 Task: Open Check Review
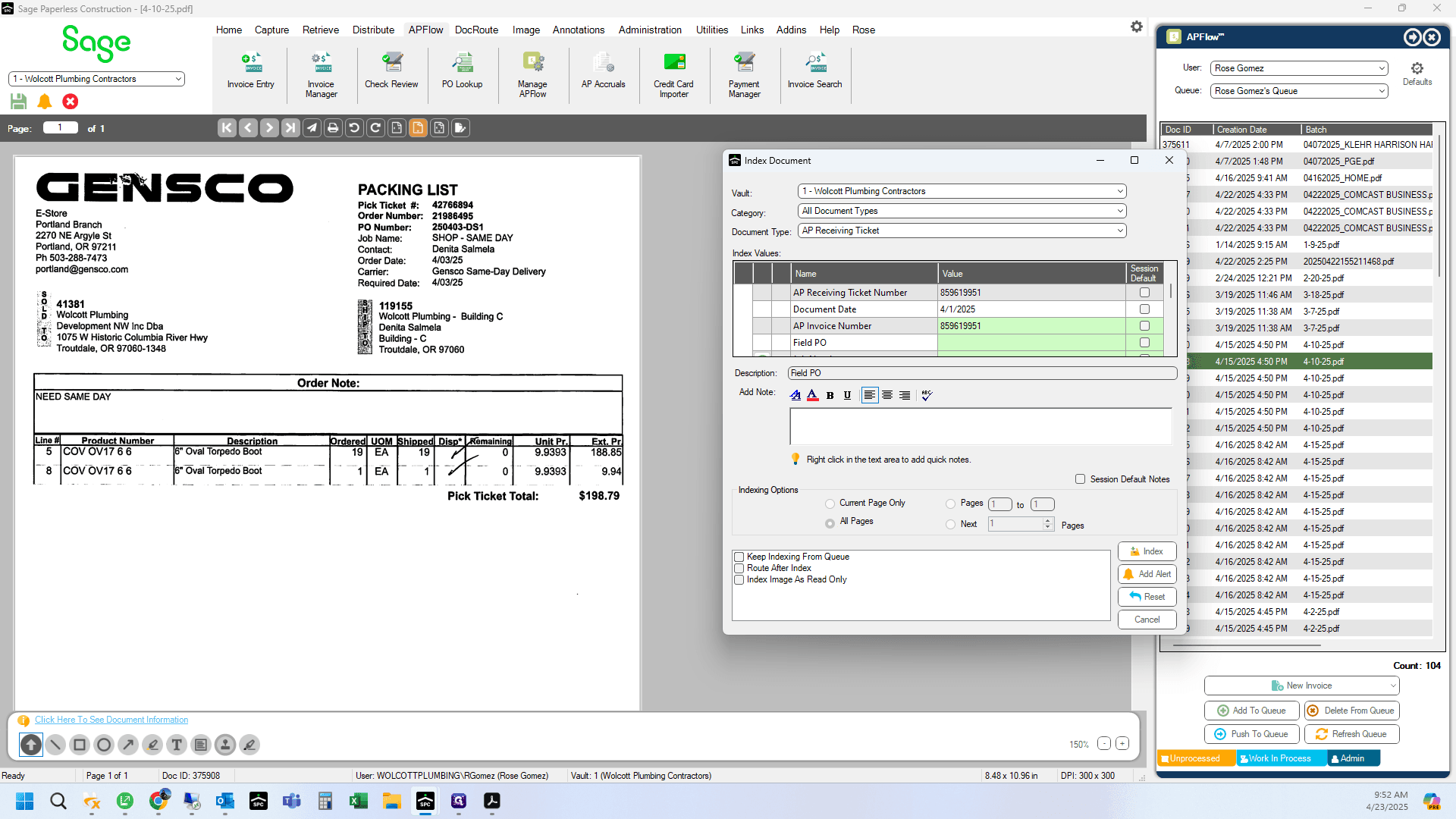(x=391, y=71)
